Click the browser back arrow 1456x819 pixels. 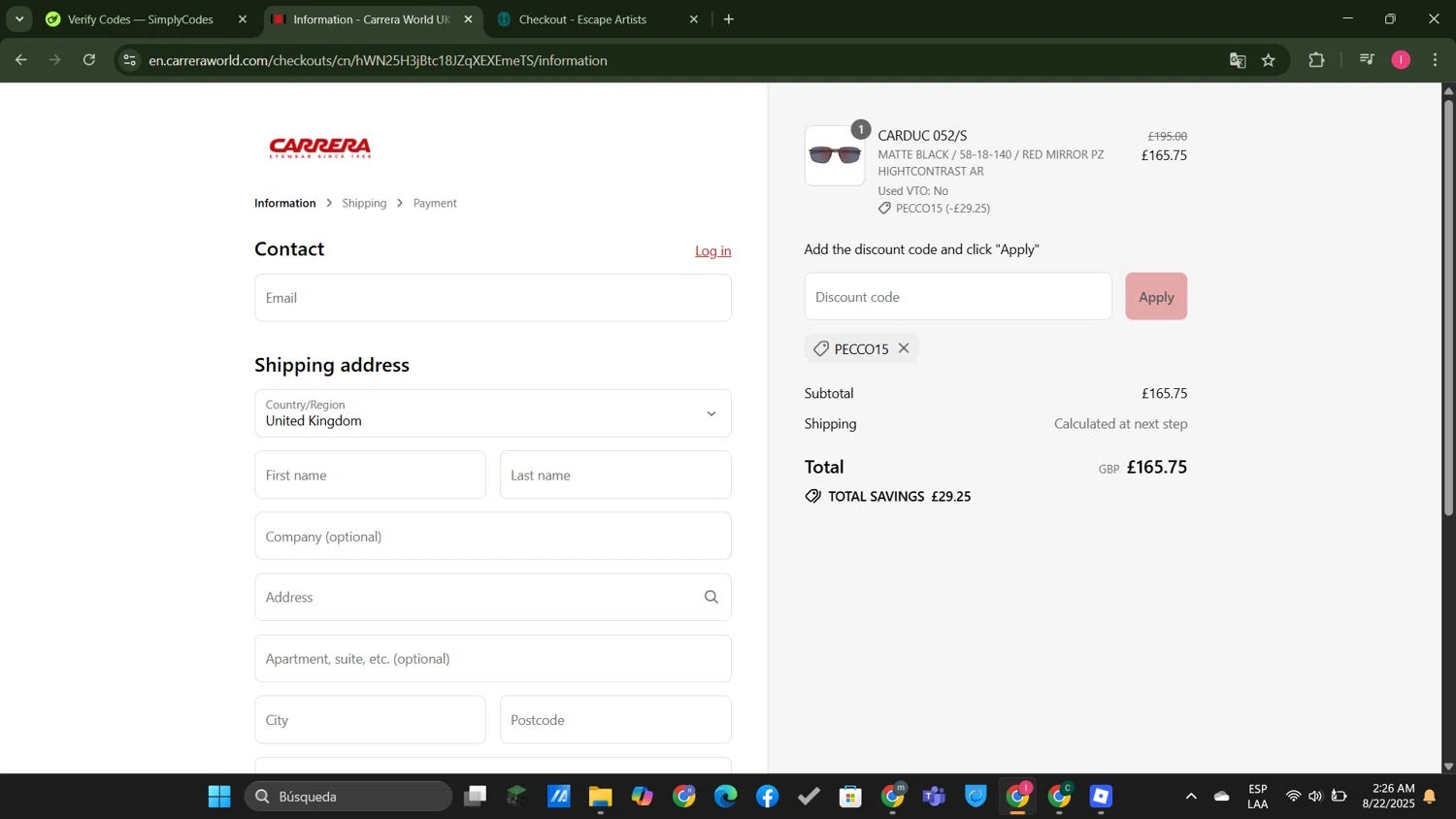[21, 60]
